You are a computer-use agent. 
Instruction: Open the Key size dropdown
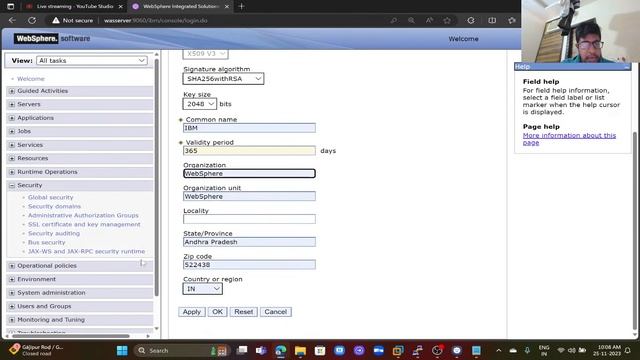(200, 104)
